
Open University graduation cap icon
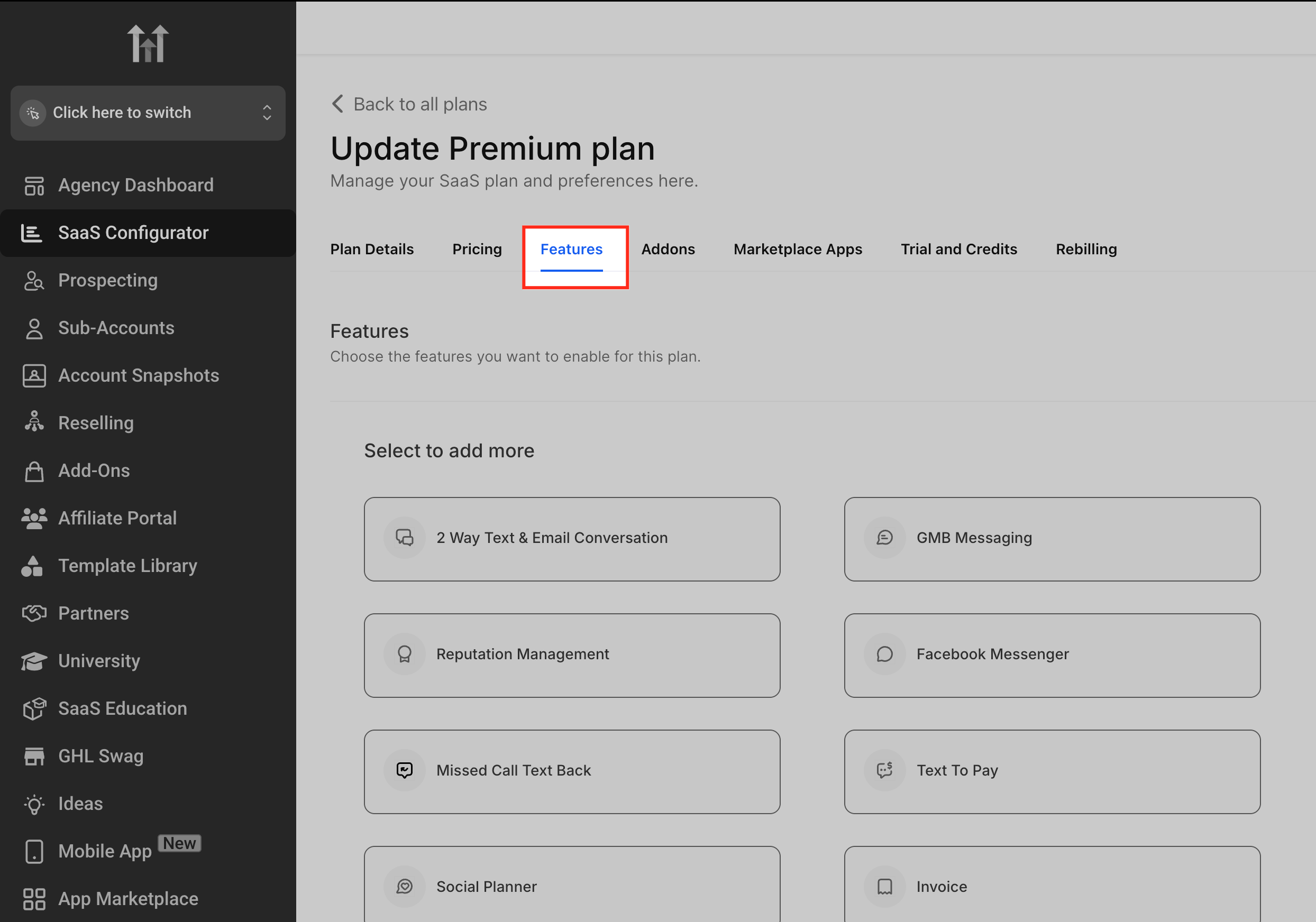pyautogui.click(x=34, y=661)
